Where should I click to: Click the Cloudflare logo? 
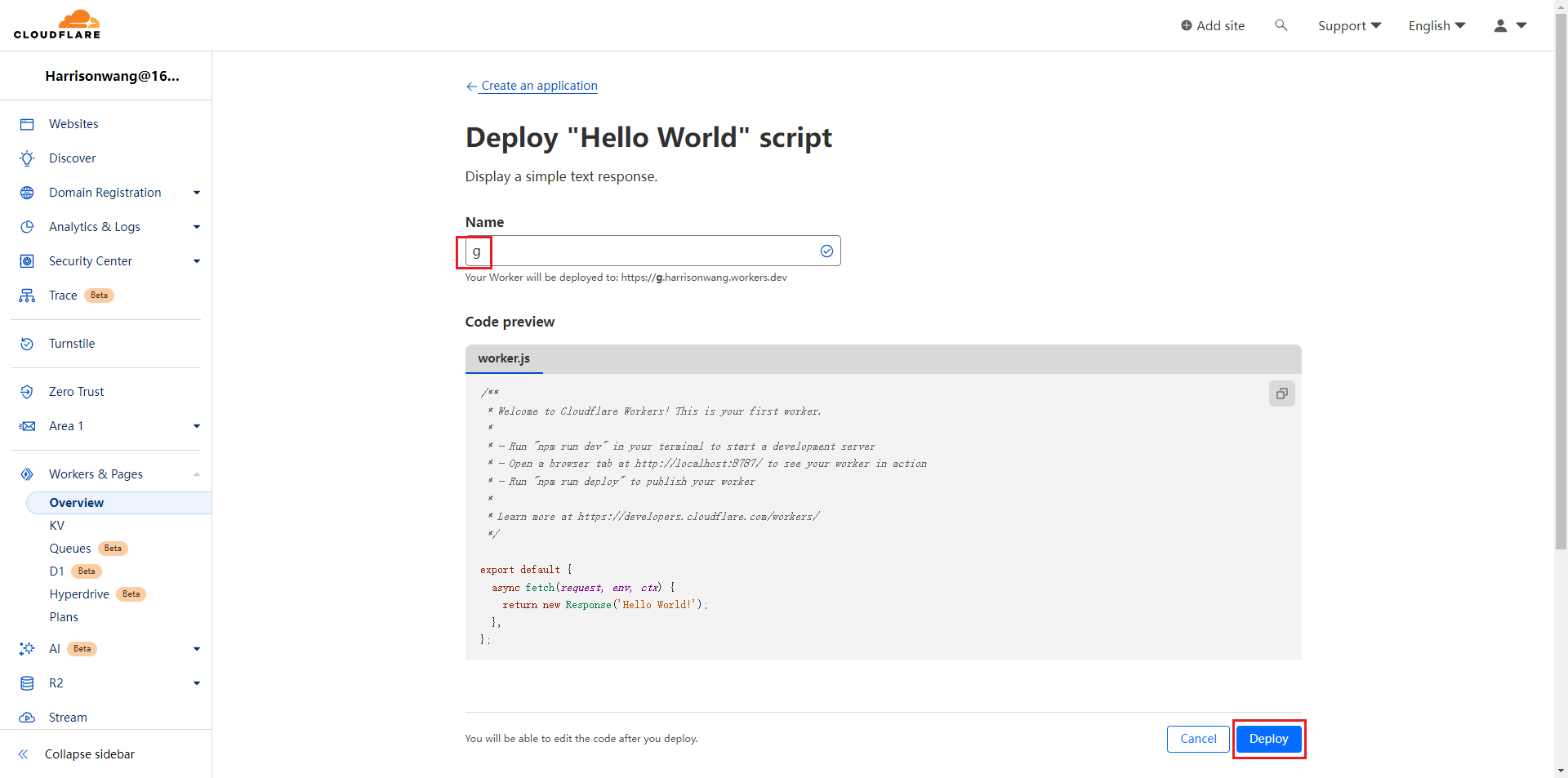click(x=57, y=24)
